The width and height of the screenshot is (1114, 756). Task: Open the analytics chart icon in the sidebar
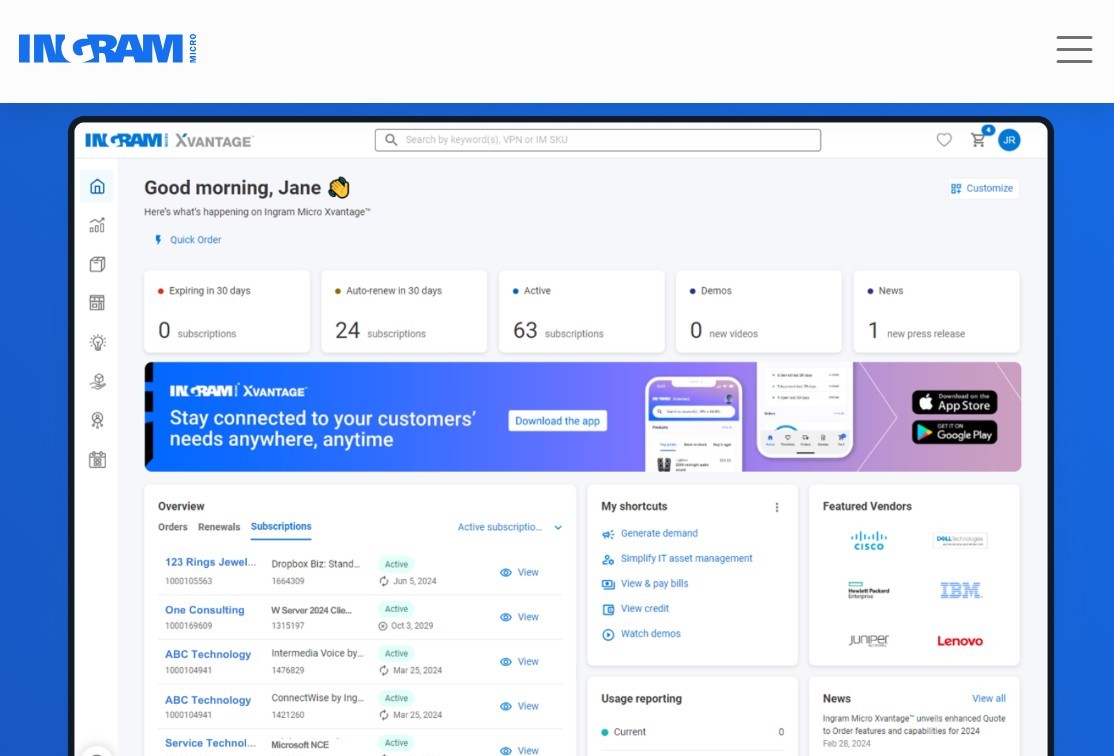click(97, 226)
